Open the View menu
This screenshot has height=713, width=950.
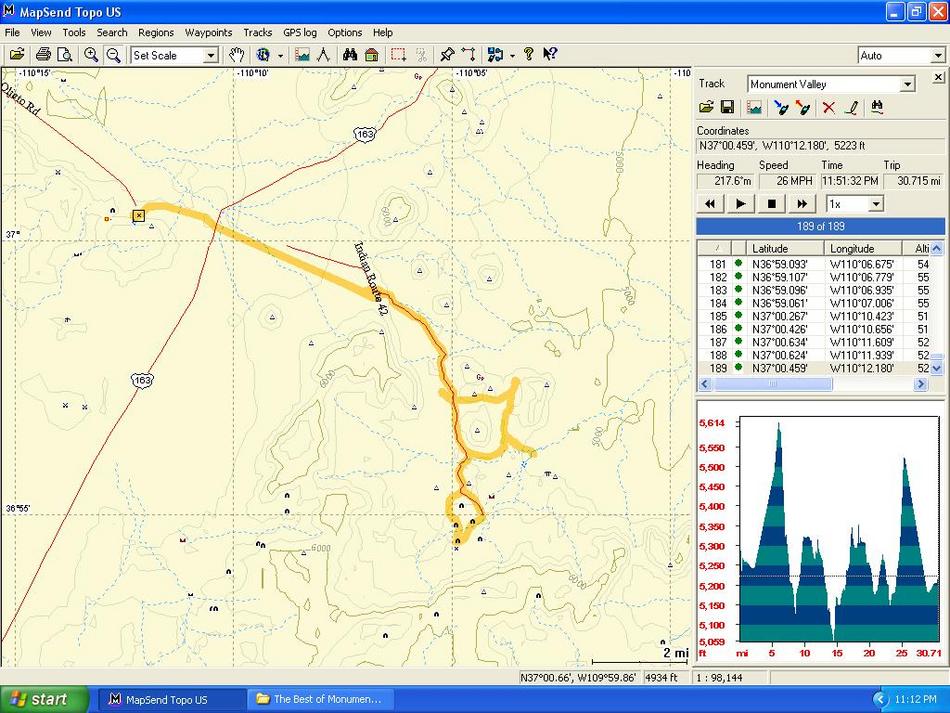(41, 33)
